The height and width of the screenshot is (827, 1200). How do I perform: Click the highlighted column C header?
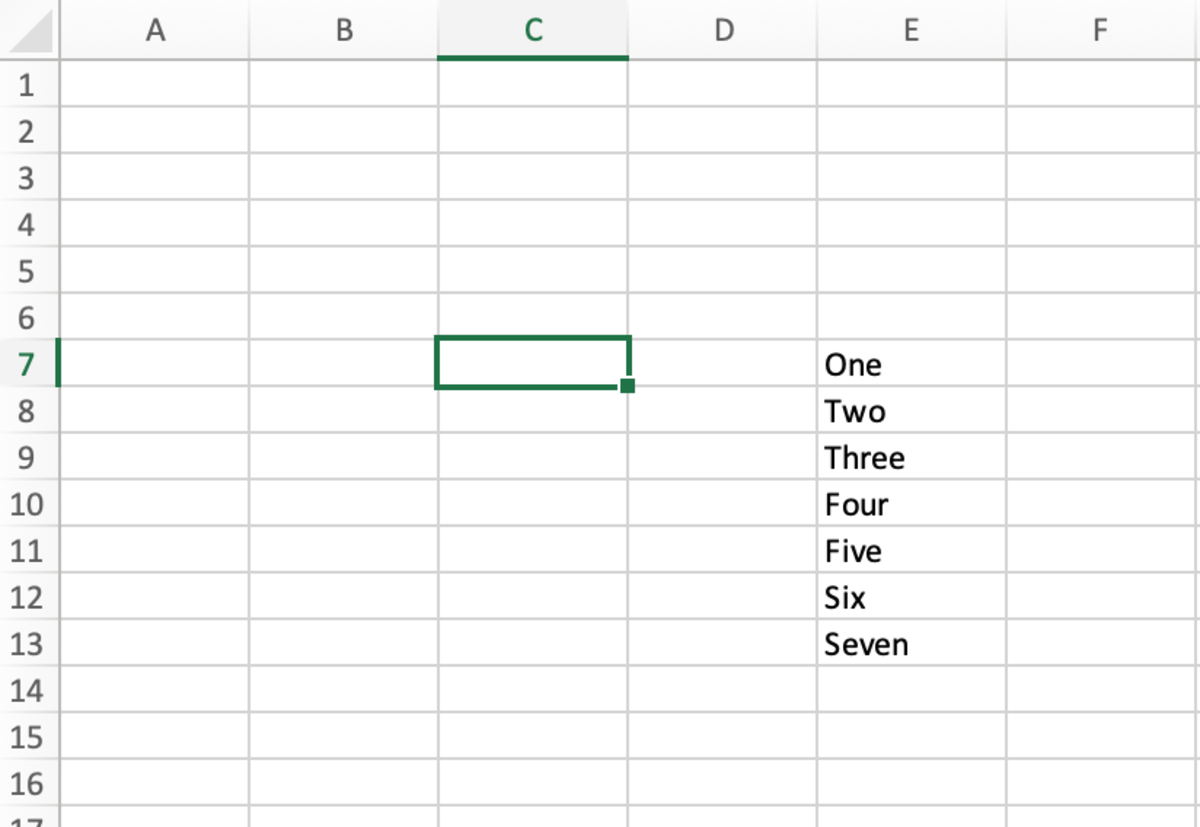533,31
